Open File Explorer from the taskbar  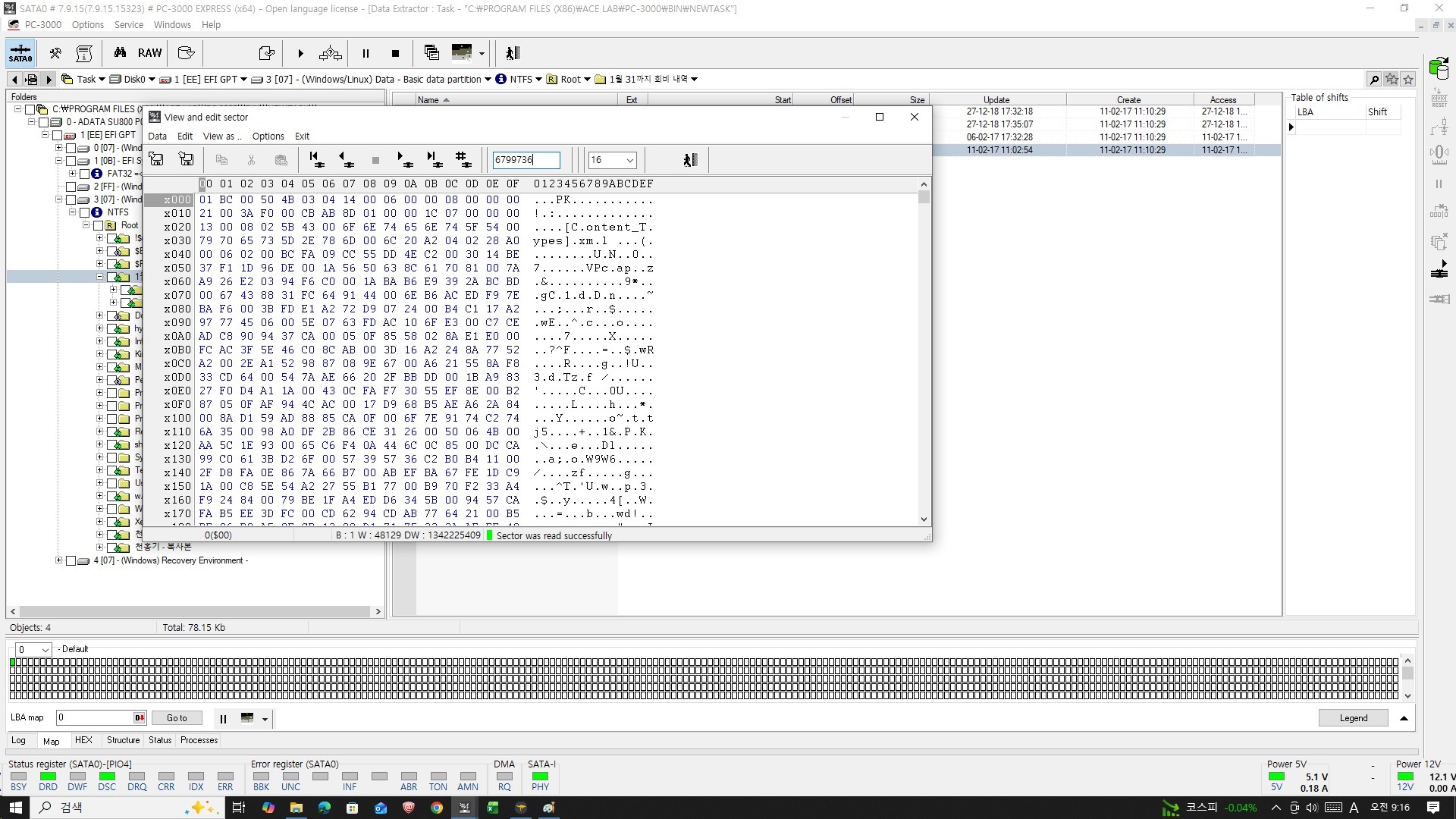point(297,808)
